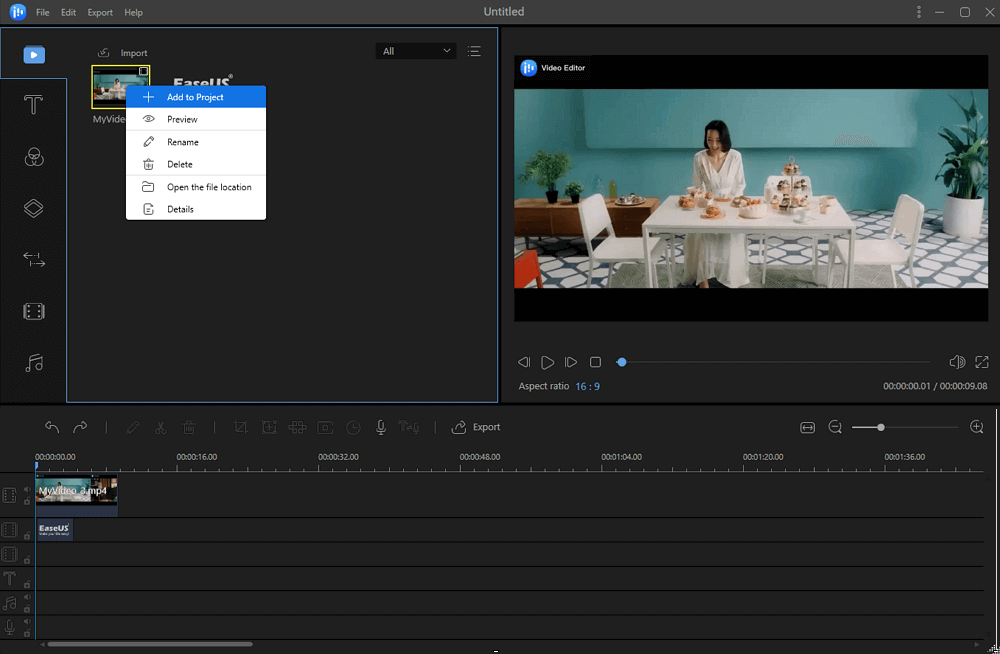Click the Undo arrow in timeline toolbar

tap(52, 427)
